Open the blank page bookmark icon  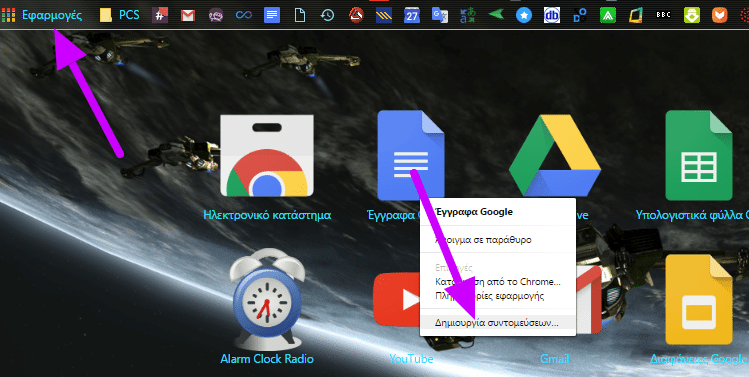(300, 15)
